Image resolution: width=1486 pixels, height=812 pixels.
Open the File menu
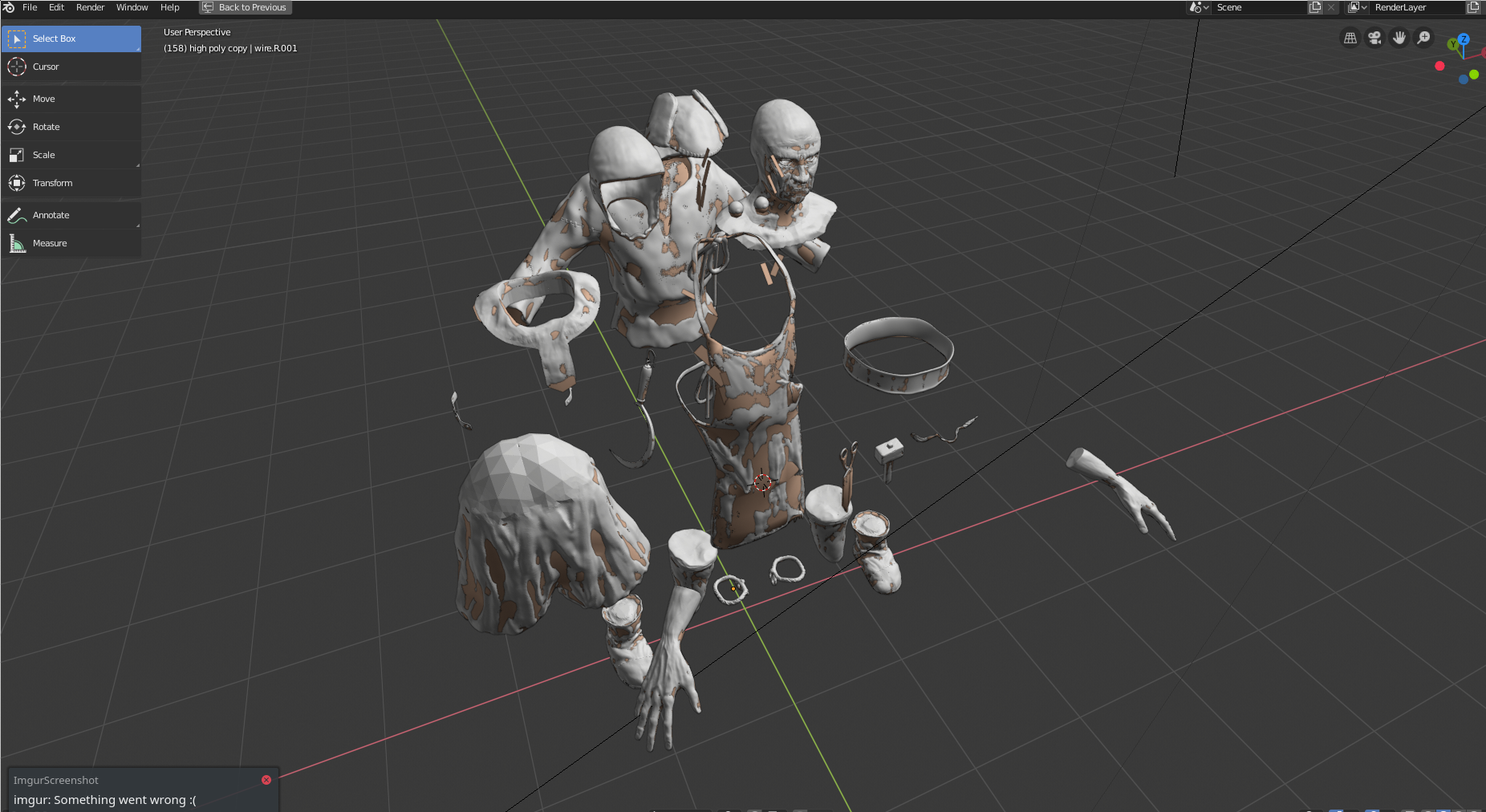pyautogui.click(x=30, y=7)
